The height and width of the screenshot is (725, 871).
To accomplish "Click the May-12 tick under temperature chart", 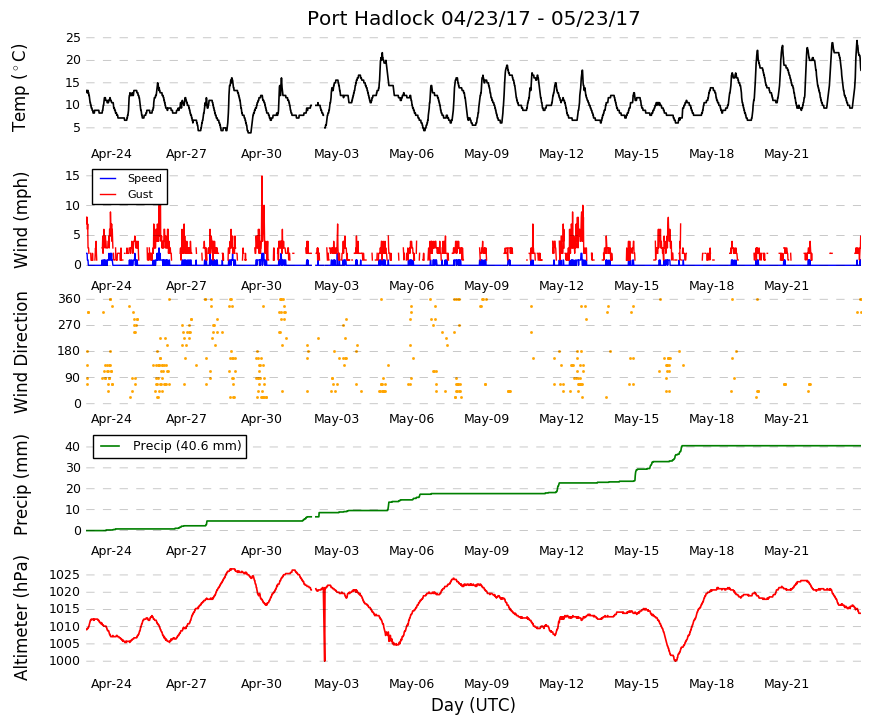I will tap(561, 154).
